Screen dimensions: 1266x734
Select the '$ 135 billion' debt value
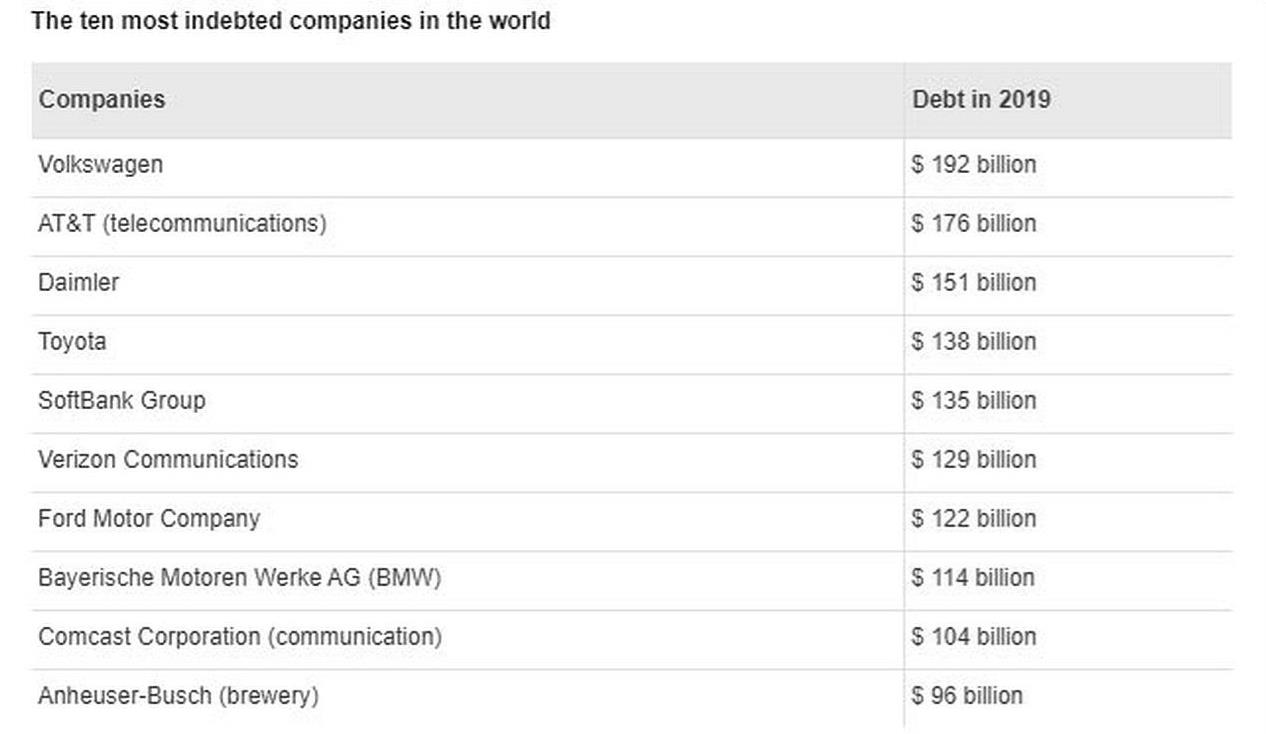pyautogui.click(x=973, y=400)
